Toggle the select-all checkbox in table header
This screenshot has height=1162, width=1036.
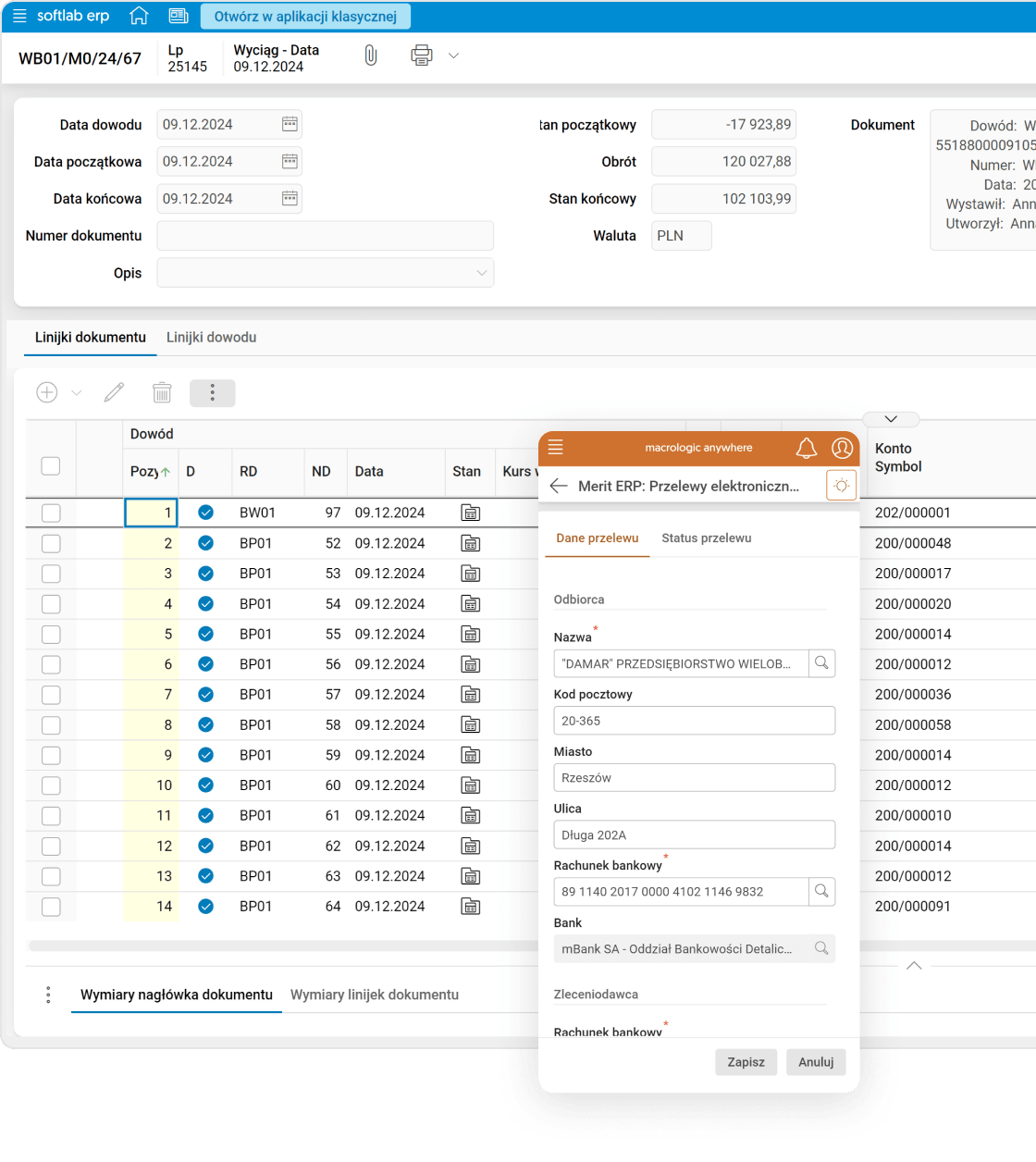(51, 465)
